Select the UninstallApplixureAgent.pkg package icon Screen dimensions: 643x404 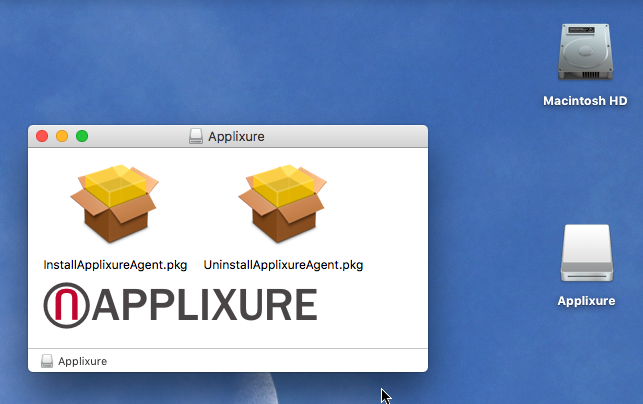tap(283, 203)
